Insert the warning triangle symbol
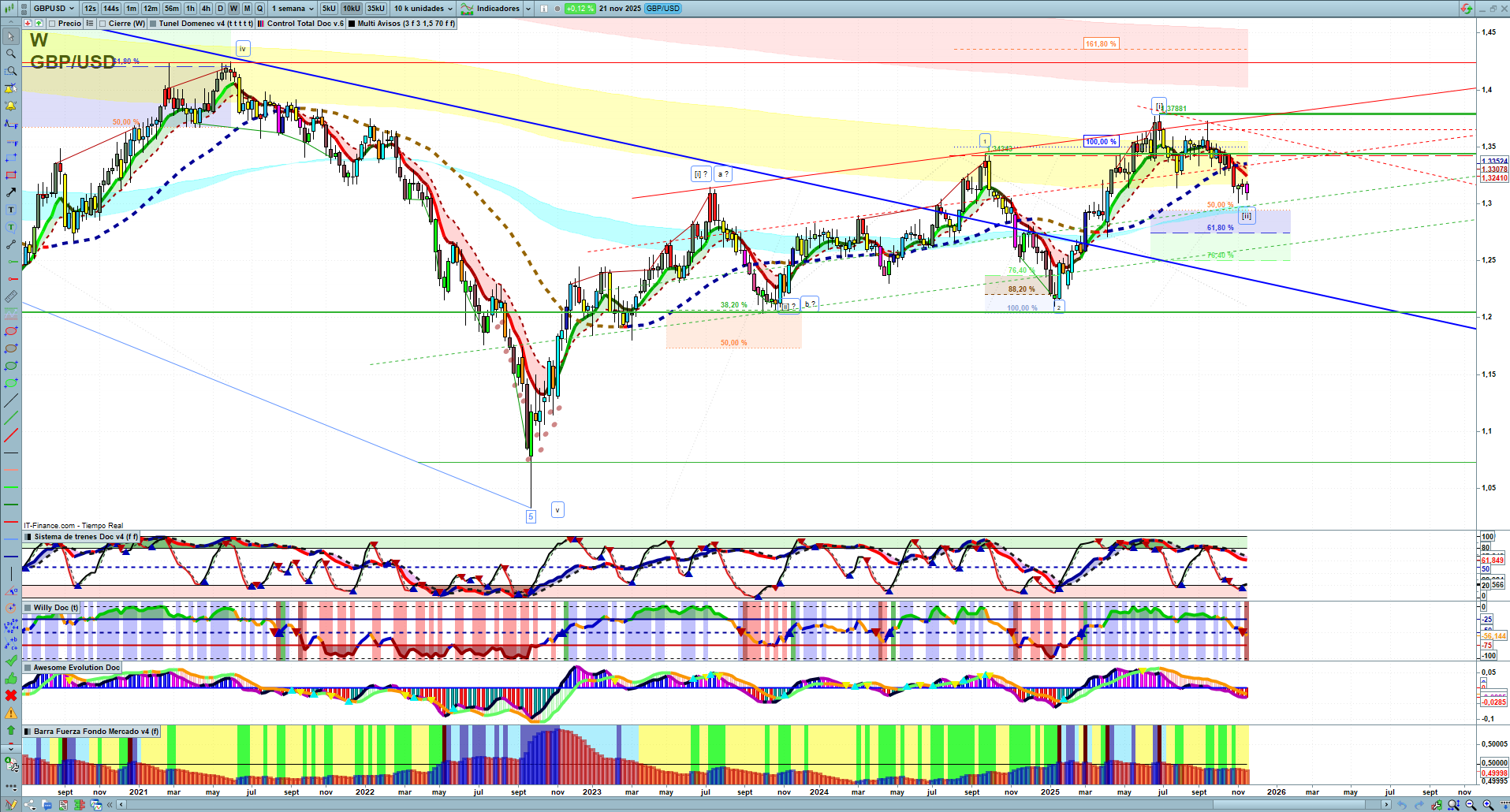This screenshot has width=1510, height=812. click(x=11, y=713)
